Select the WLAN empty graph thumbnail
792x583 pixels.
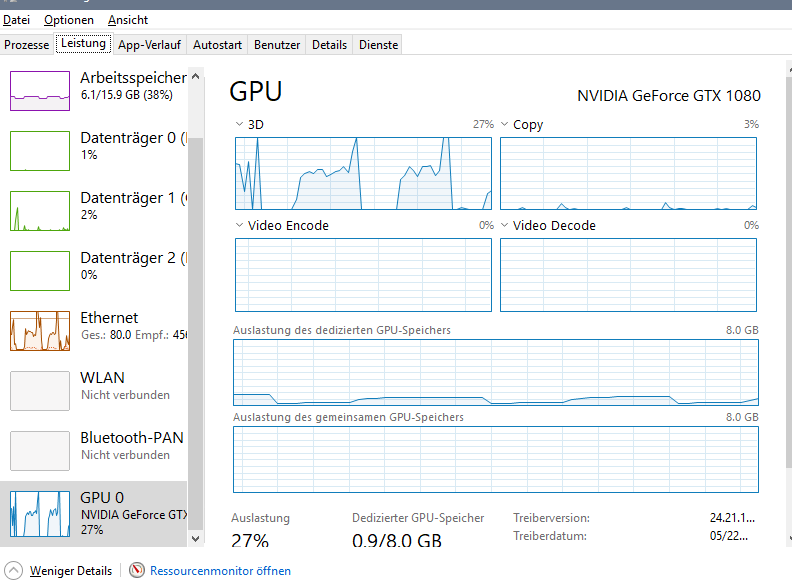point(40,391)
